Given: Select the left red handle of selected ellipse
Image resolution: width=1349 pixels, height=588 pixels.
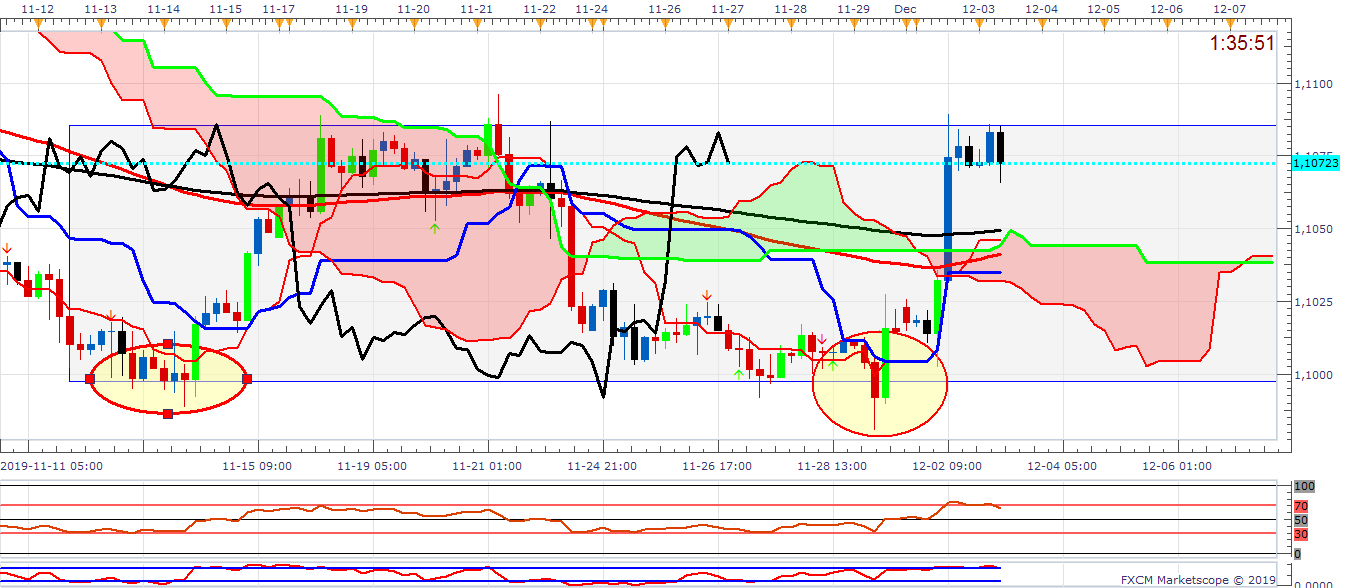Looking at the screenshot, I should pyautogui.click(x=90, y=379).
